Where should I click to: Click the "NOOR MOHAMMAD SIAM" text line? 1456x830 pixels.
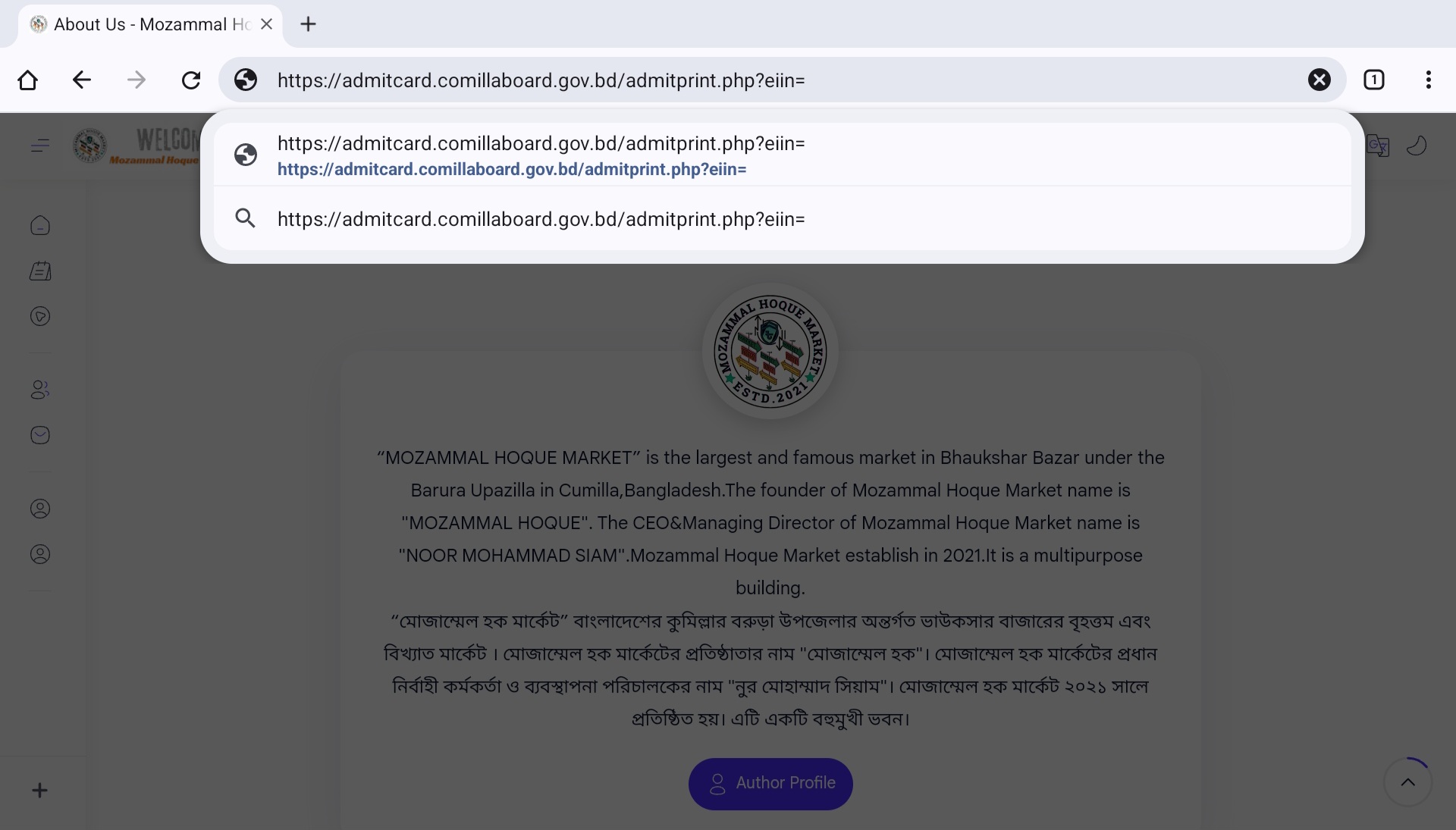click(x=770, y=556)
